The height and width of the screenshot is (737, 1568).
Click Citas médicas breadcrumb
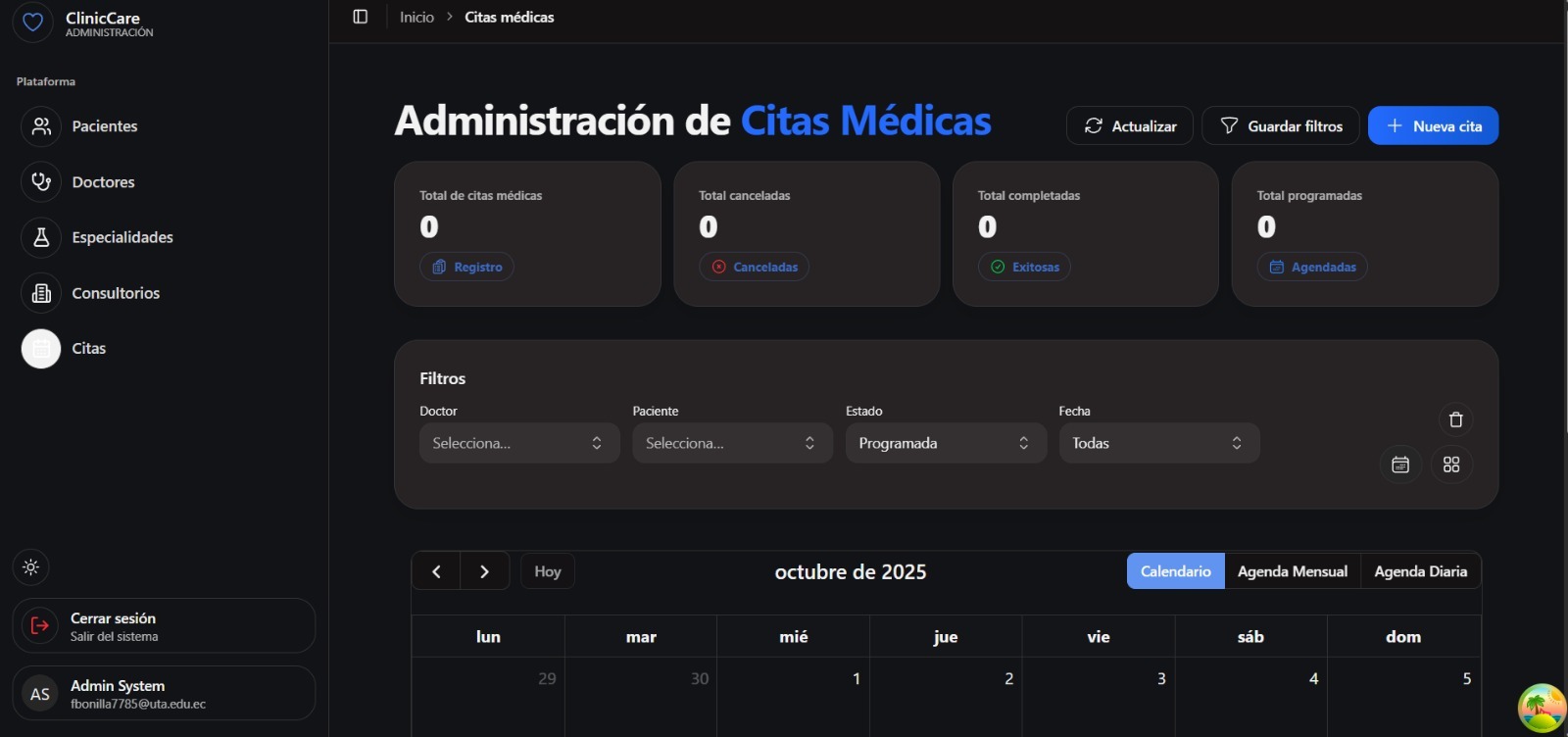coord(510,17)
